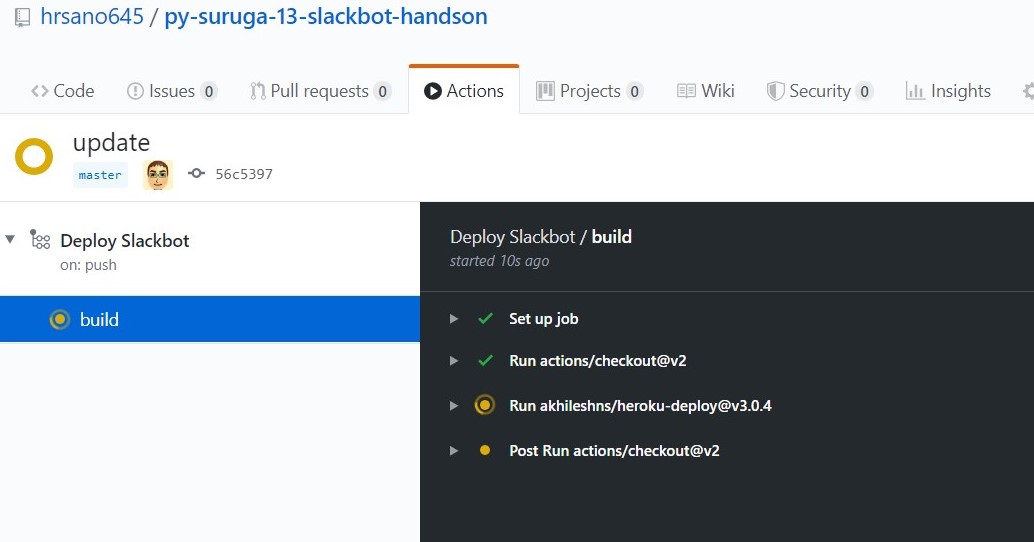Click the build job running status icon

point(59,320)
